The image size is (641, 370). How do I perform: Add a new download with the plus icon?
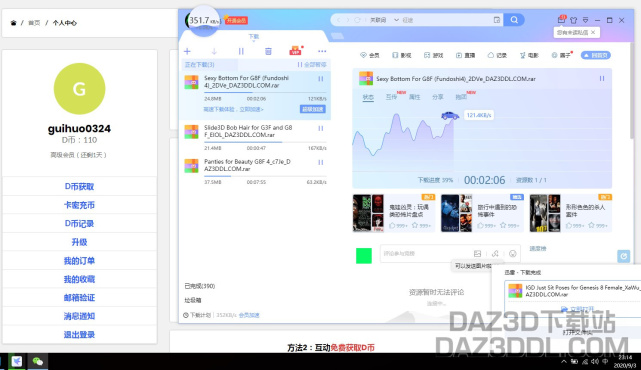[187, 51]
